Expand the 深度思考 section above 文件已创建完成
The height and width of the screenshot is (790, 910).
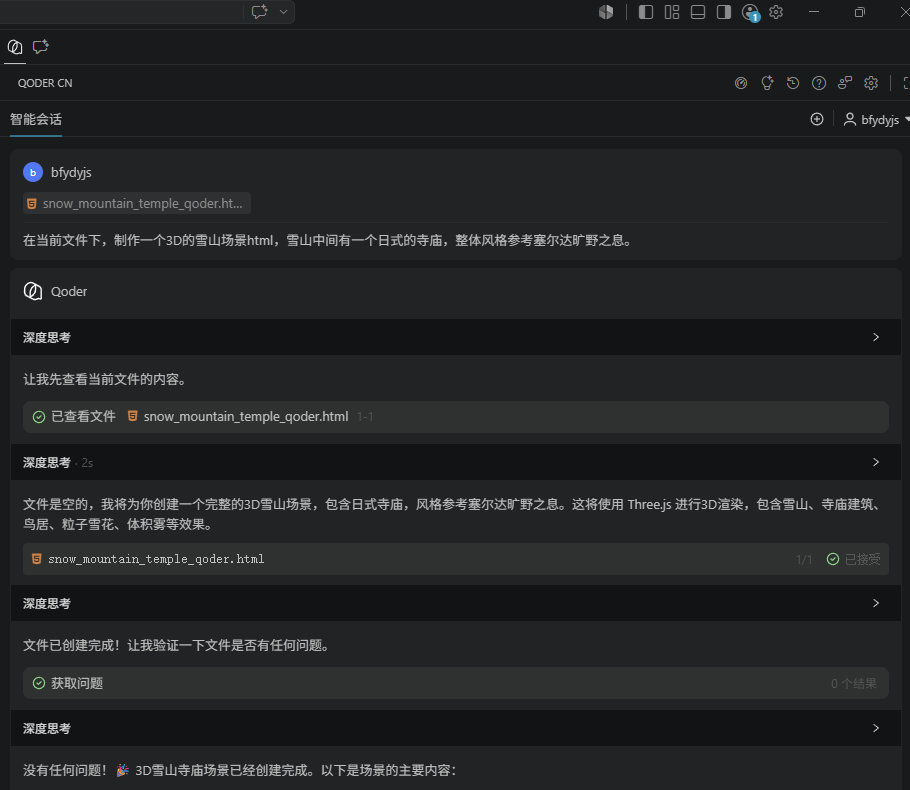[x=456, y=603]
